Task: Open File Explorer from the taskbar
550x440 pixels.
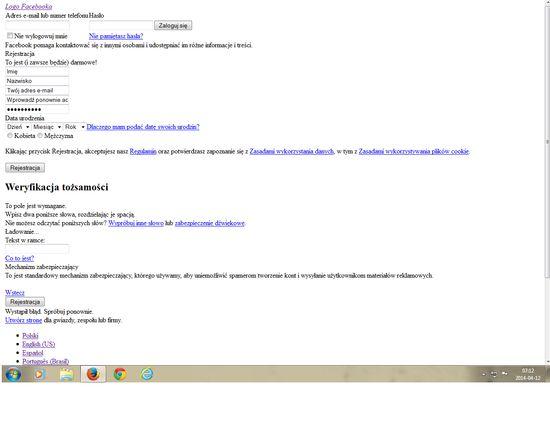Action: [66, 374]
